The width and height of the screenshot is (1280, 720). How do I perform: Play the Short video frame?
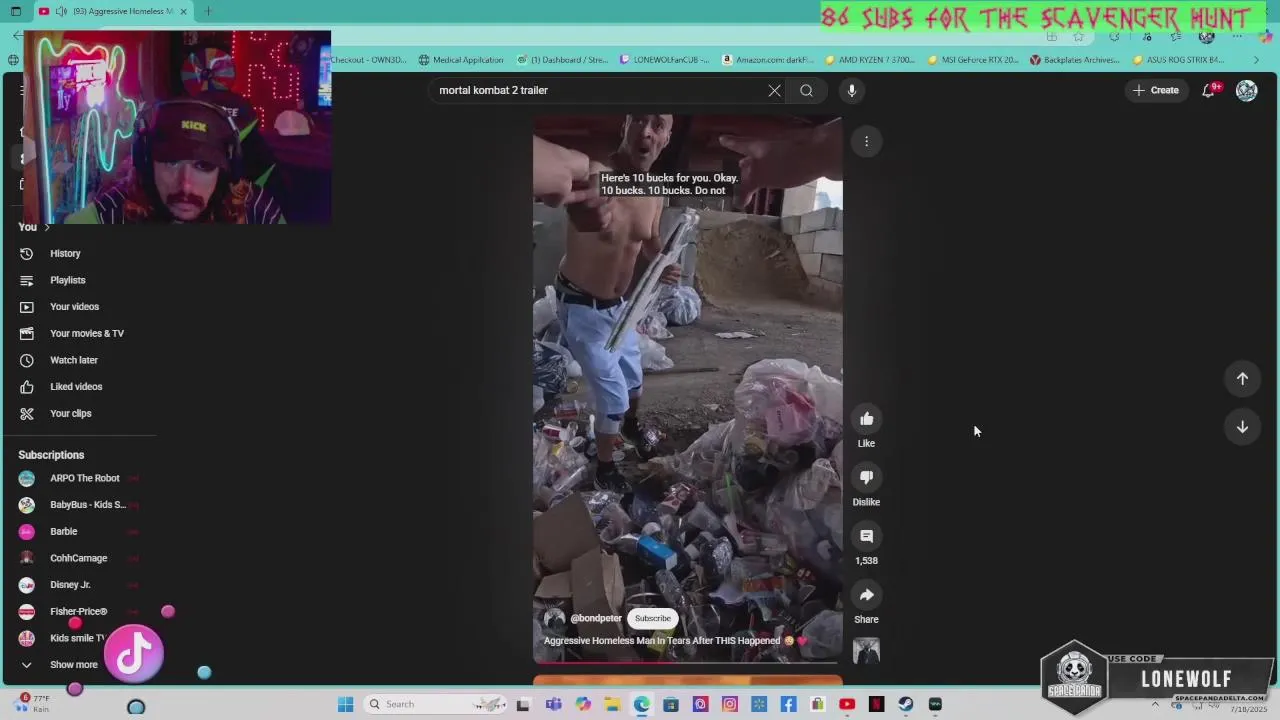point(687,388)
